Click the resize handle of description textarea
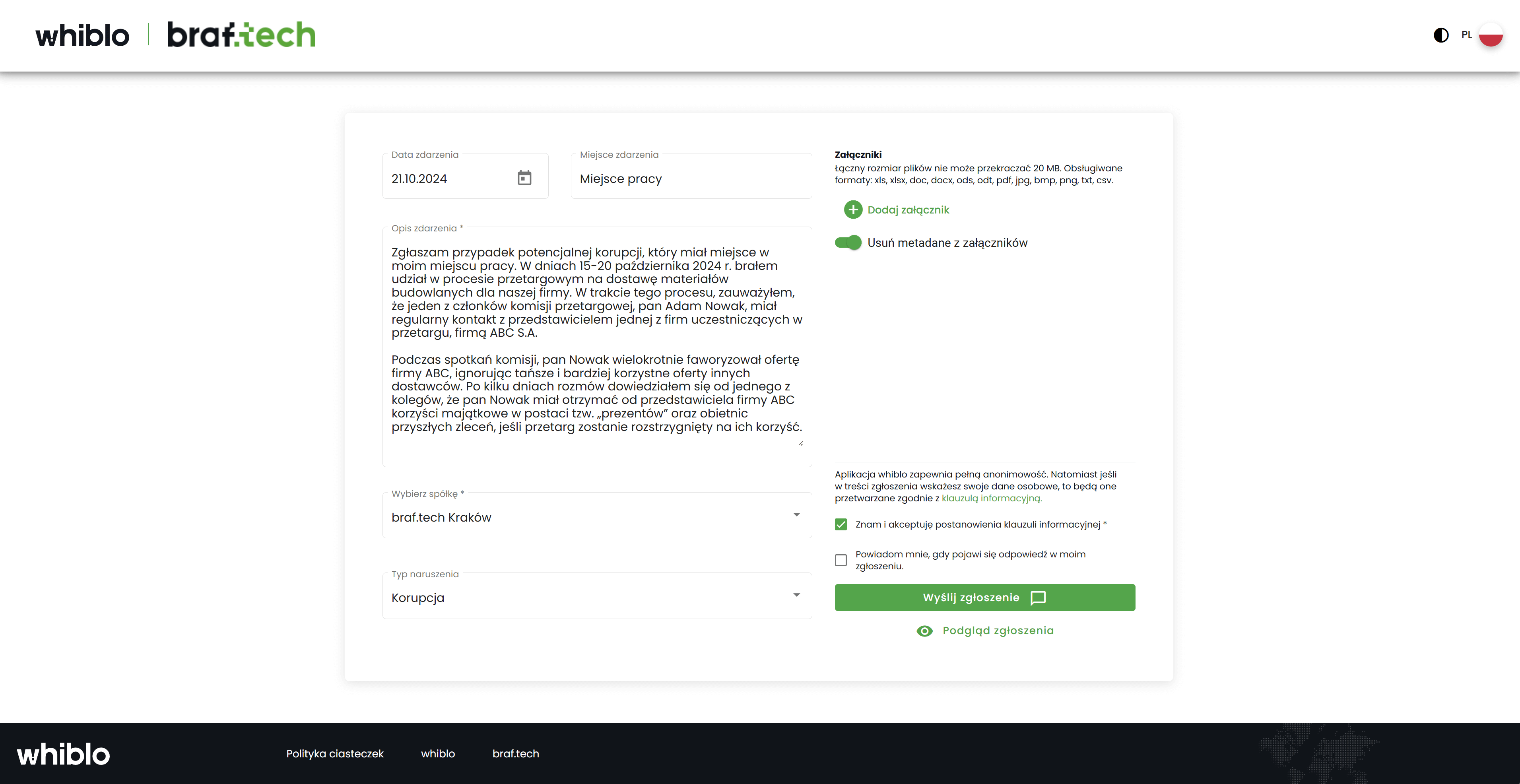1520x784 pixels. (x=800, y=443)
